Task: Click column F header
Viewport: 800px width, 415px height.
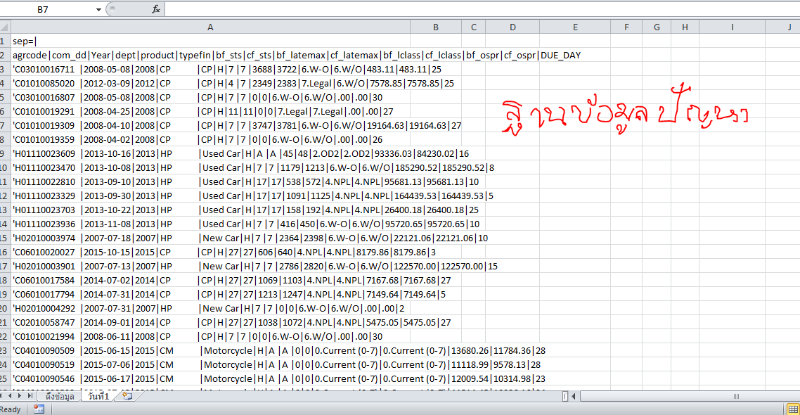Action: (x=625, y=25)
